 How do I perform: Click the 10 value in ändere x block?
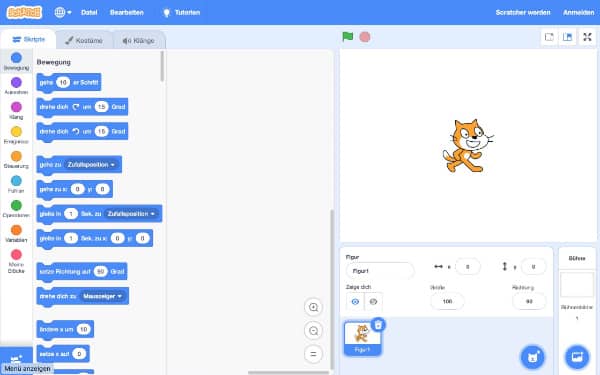83,329
